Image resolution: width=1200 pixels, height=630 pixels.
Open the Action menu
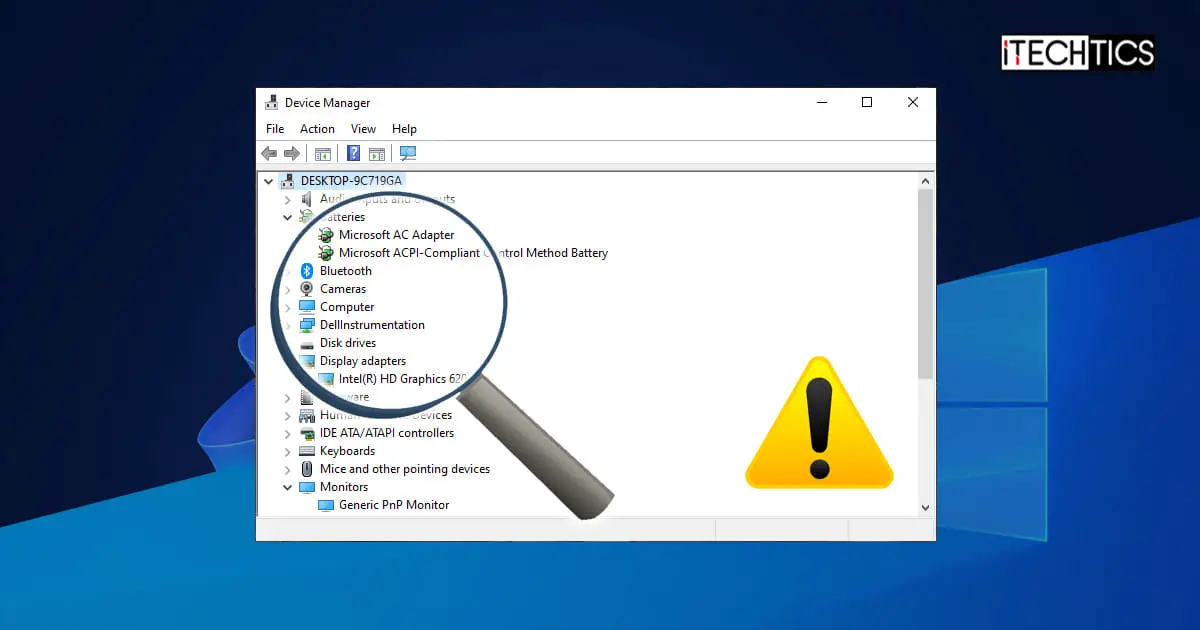[x=317, y=129]
